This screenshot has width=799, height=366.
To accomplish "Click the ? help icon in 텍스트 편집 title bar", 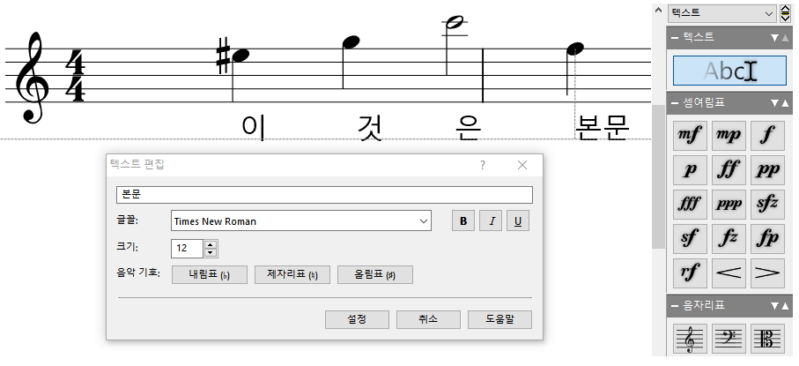I will coord(483,165).
